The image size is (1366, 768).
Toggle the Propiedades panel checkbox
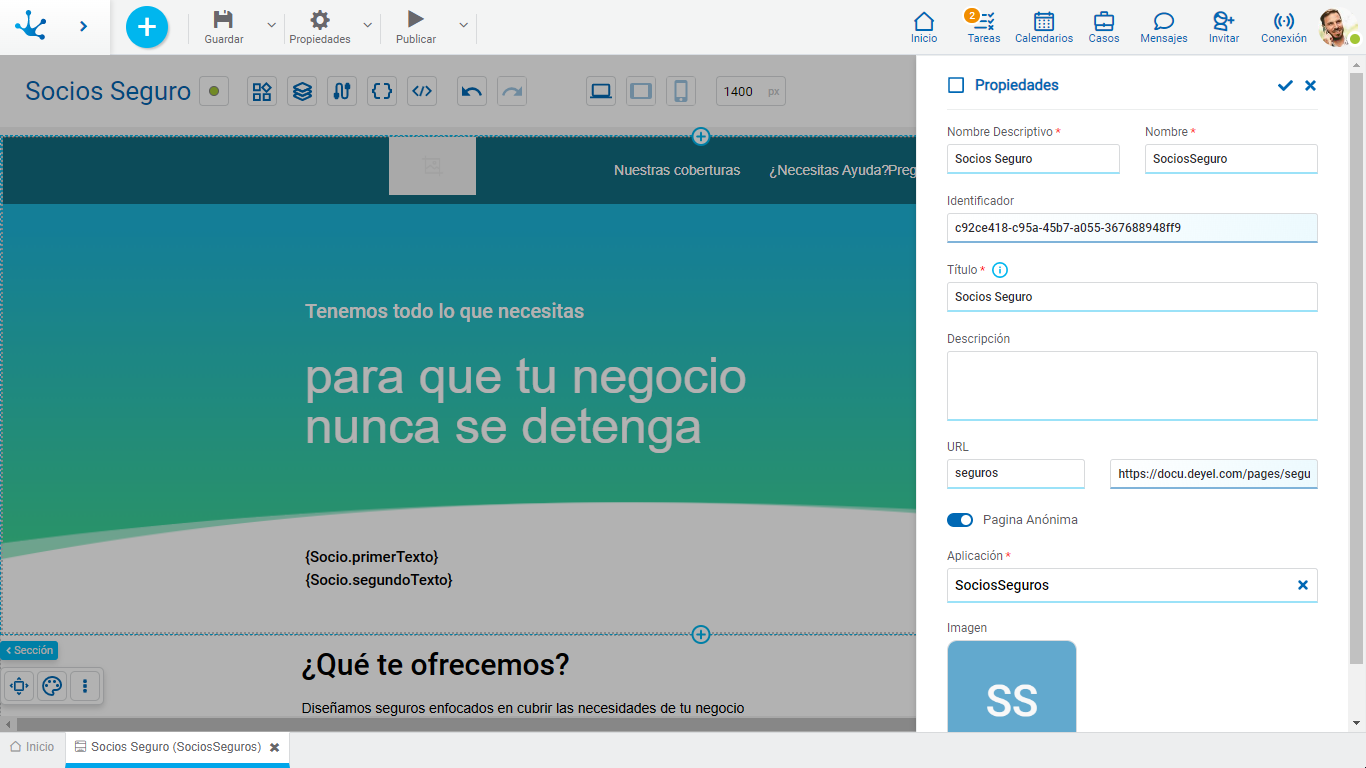(956, 85)
